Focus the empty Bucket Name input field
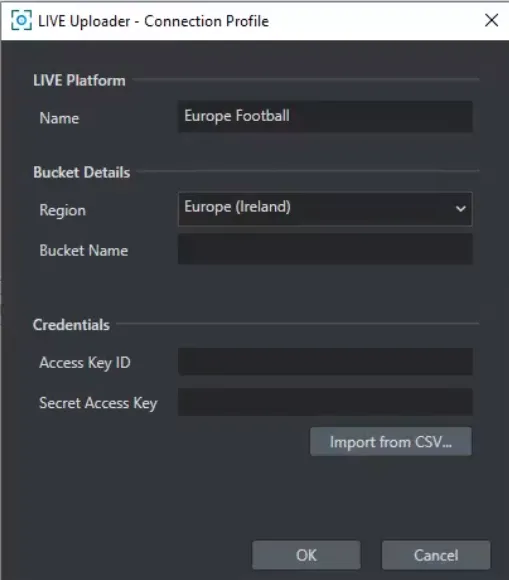The height and width of the screenshot is (580, 509). [325, 249]
